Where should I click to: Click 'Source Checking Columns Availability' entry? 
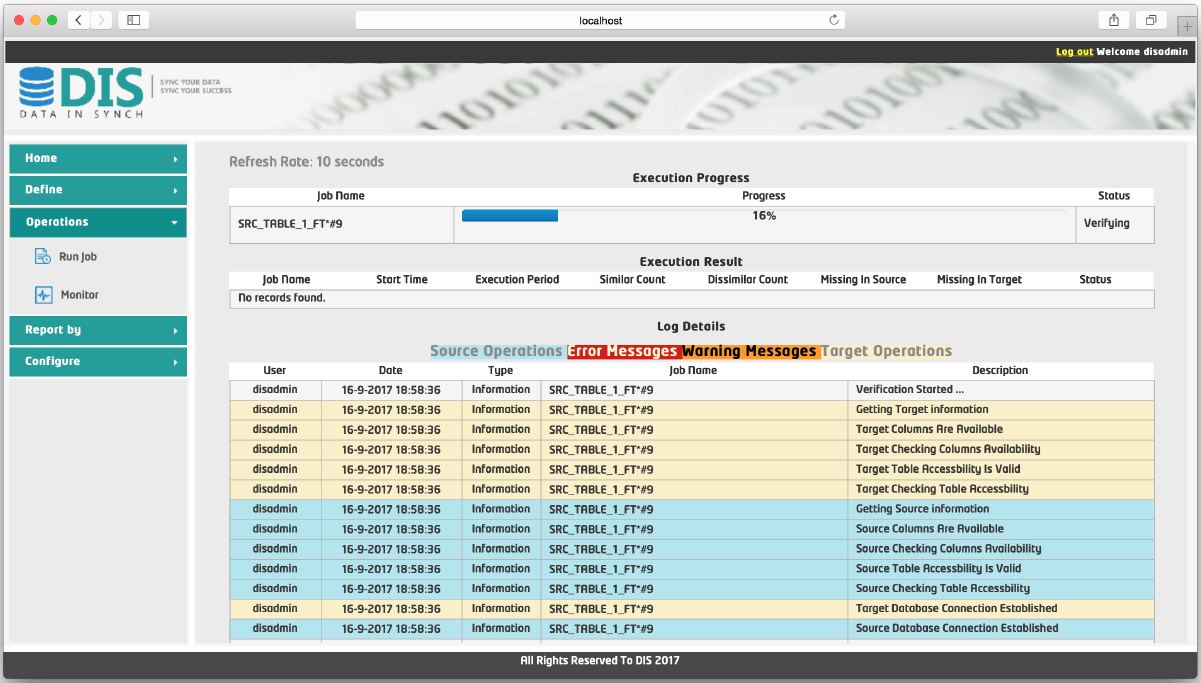[948, 549]
